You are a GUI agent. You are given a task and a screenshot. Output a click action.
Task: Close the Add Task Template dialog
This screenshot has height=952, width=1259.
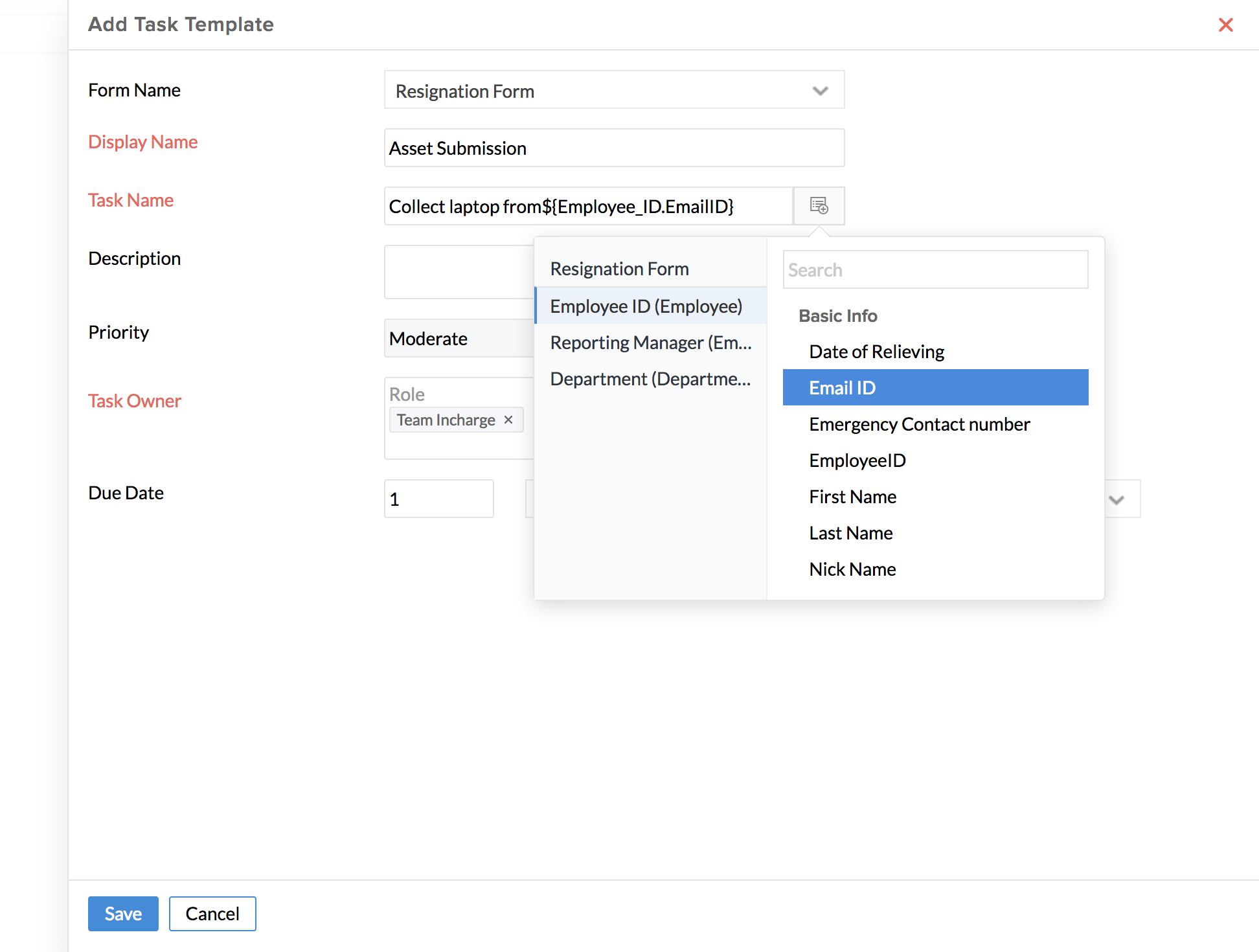click(1225, 25)
